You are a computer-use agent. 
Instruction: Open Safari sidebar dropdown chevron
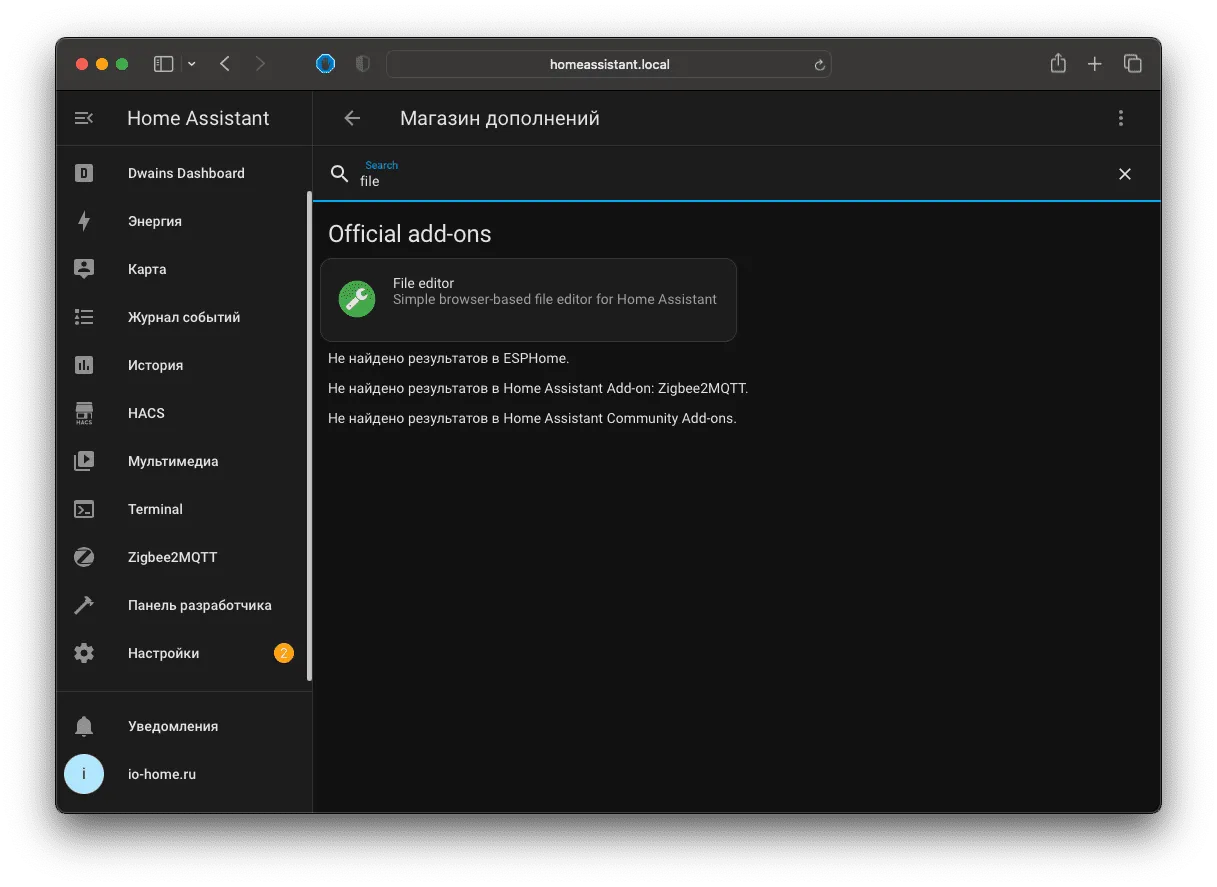[192, 64]
